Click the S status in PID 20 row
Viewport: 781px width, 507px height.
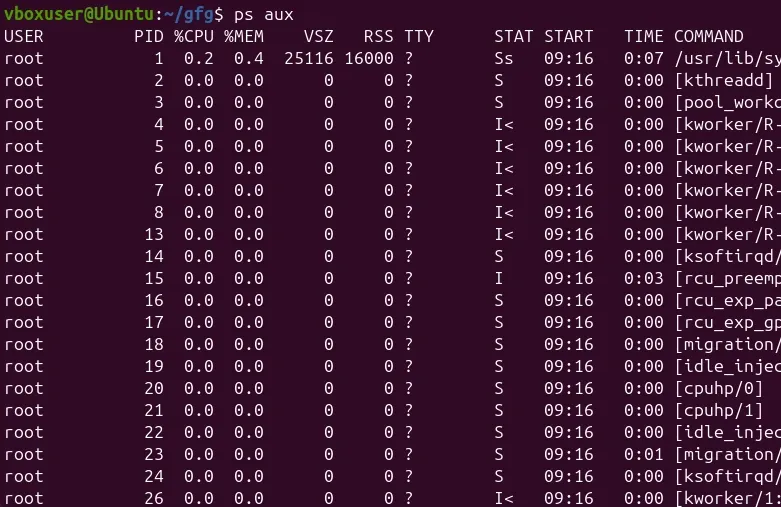click(x=499, y=388)
